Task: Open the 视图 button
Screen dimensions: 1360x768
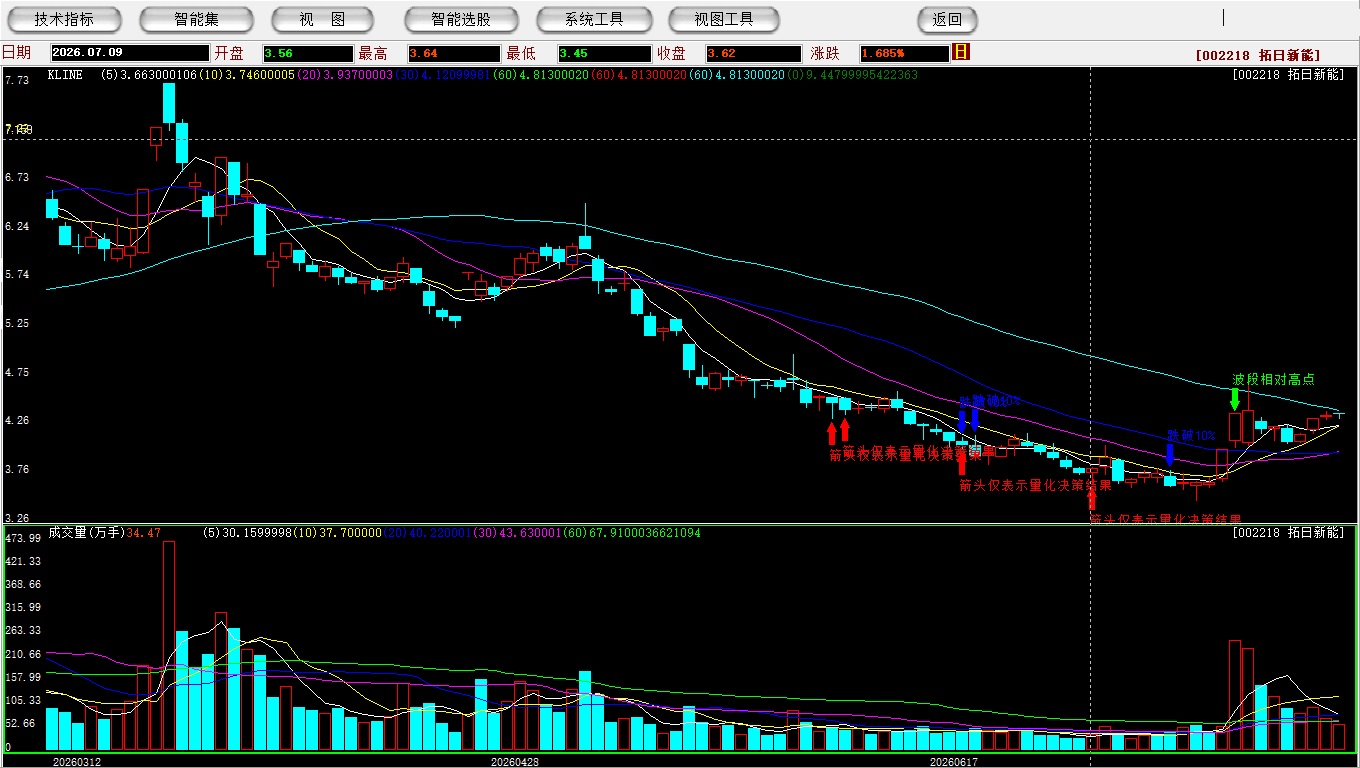Action: click(x=322, y=19)
